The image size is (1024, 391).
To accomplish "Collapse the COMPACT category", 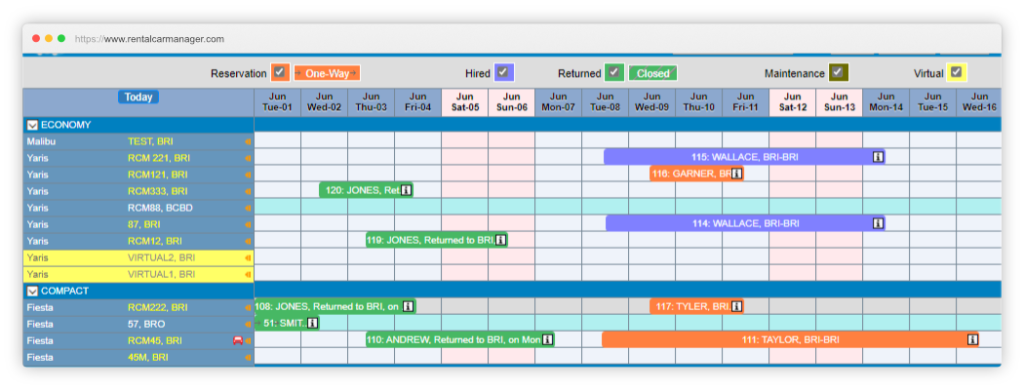I will pos(31,291).
